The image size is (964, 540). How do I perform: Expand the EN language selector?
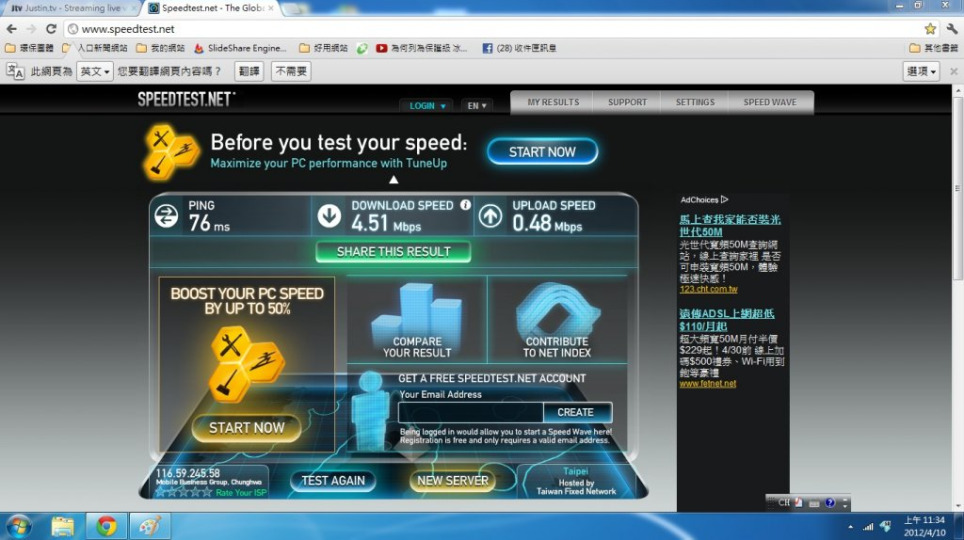point(476,105)
